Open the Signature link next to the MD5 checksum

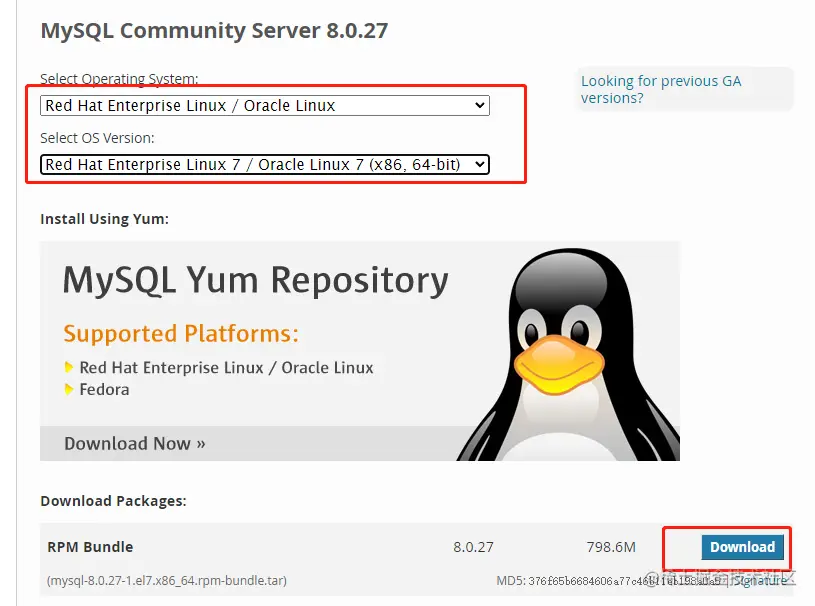759,580
